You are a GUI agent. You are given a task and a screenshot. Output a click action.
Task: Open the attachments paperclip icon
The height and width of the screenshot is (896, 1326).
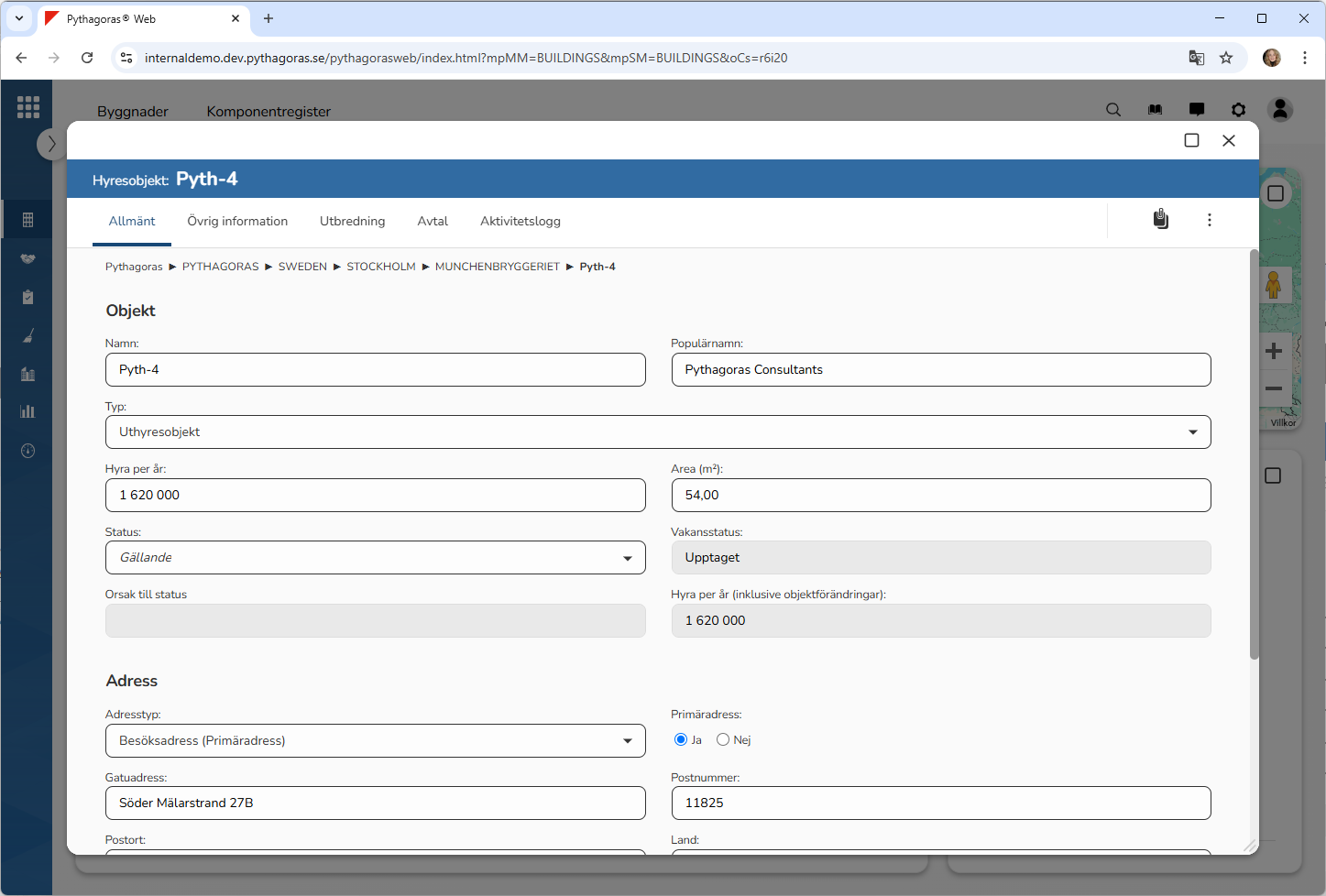coord(1160,220)
